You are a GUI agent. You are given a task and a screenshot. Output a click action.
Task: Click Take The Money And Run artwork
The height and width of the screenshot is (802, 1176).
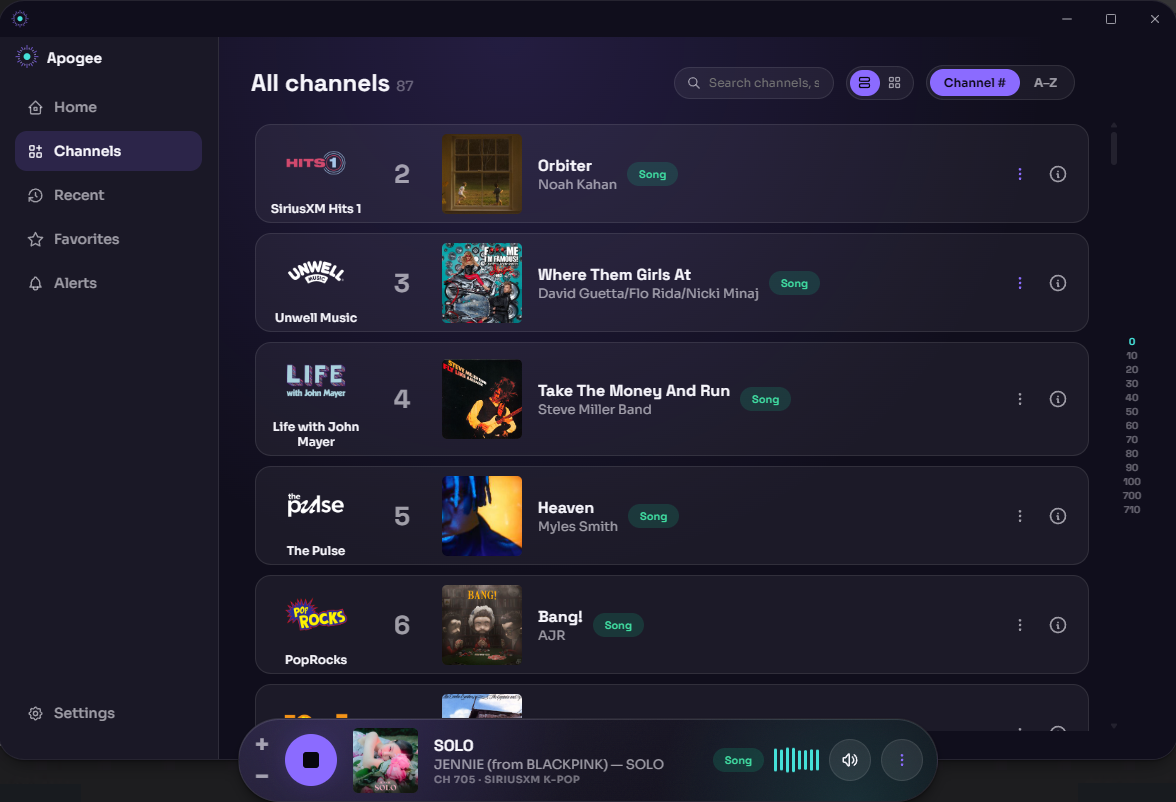coord(482,399)
